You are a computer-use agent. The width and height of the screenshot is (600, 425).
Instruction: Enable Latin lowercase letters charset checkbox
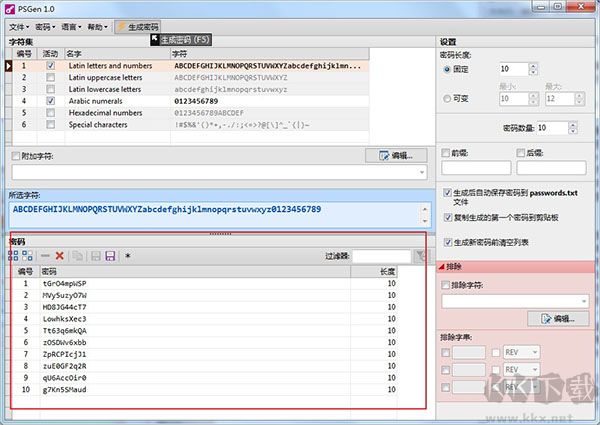[x=51, y=89]
